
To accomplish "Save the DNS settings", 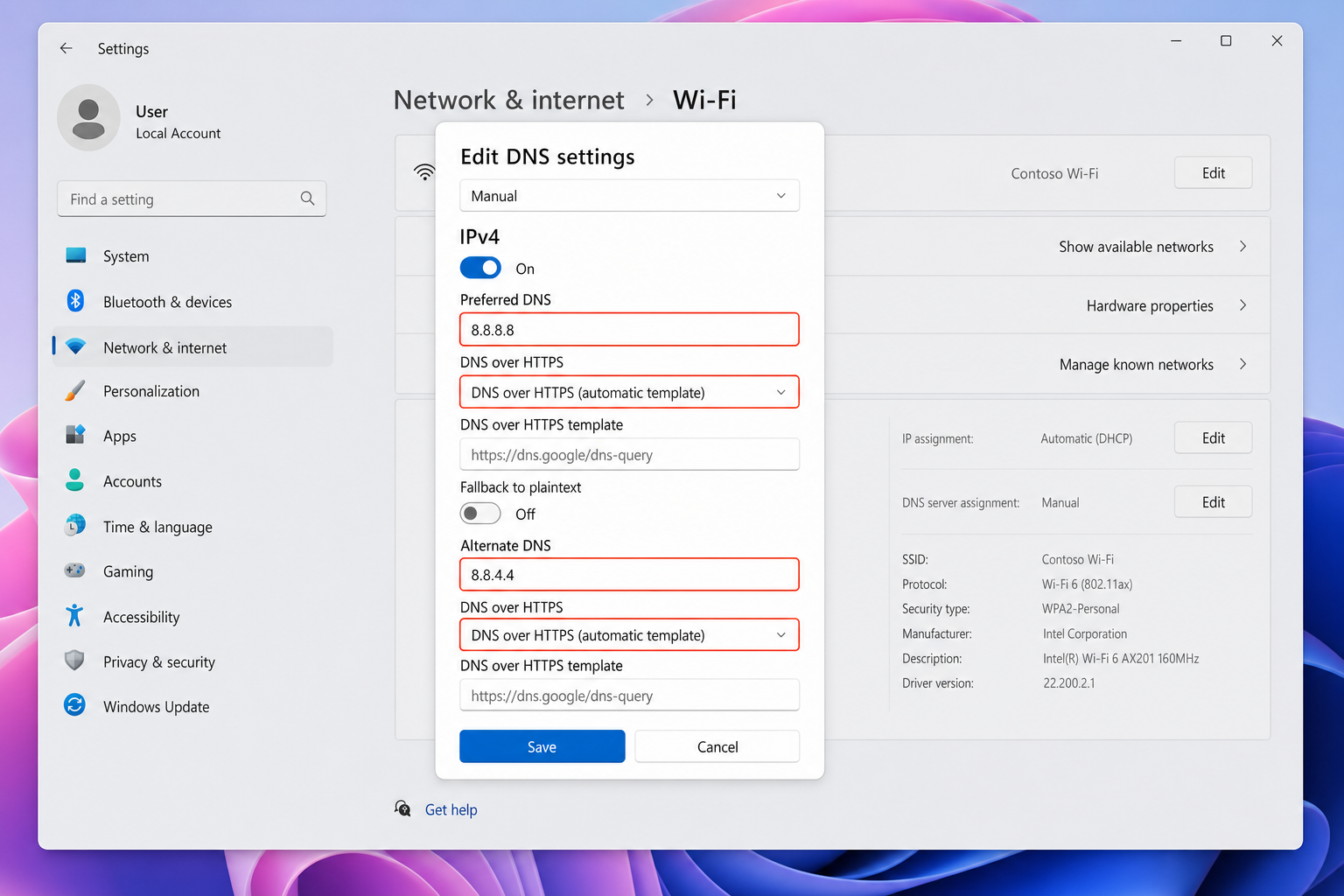I will click(x=542, y=746).
